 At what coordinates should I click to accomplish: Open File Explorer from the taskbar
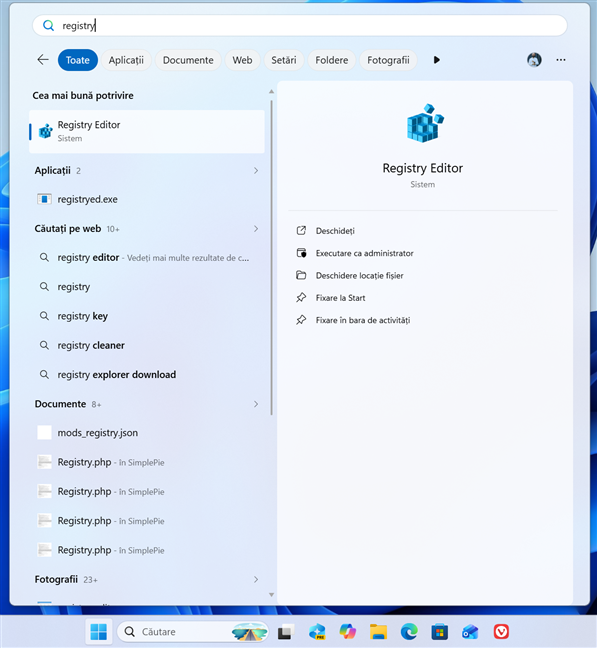378,631
